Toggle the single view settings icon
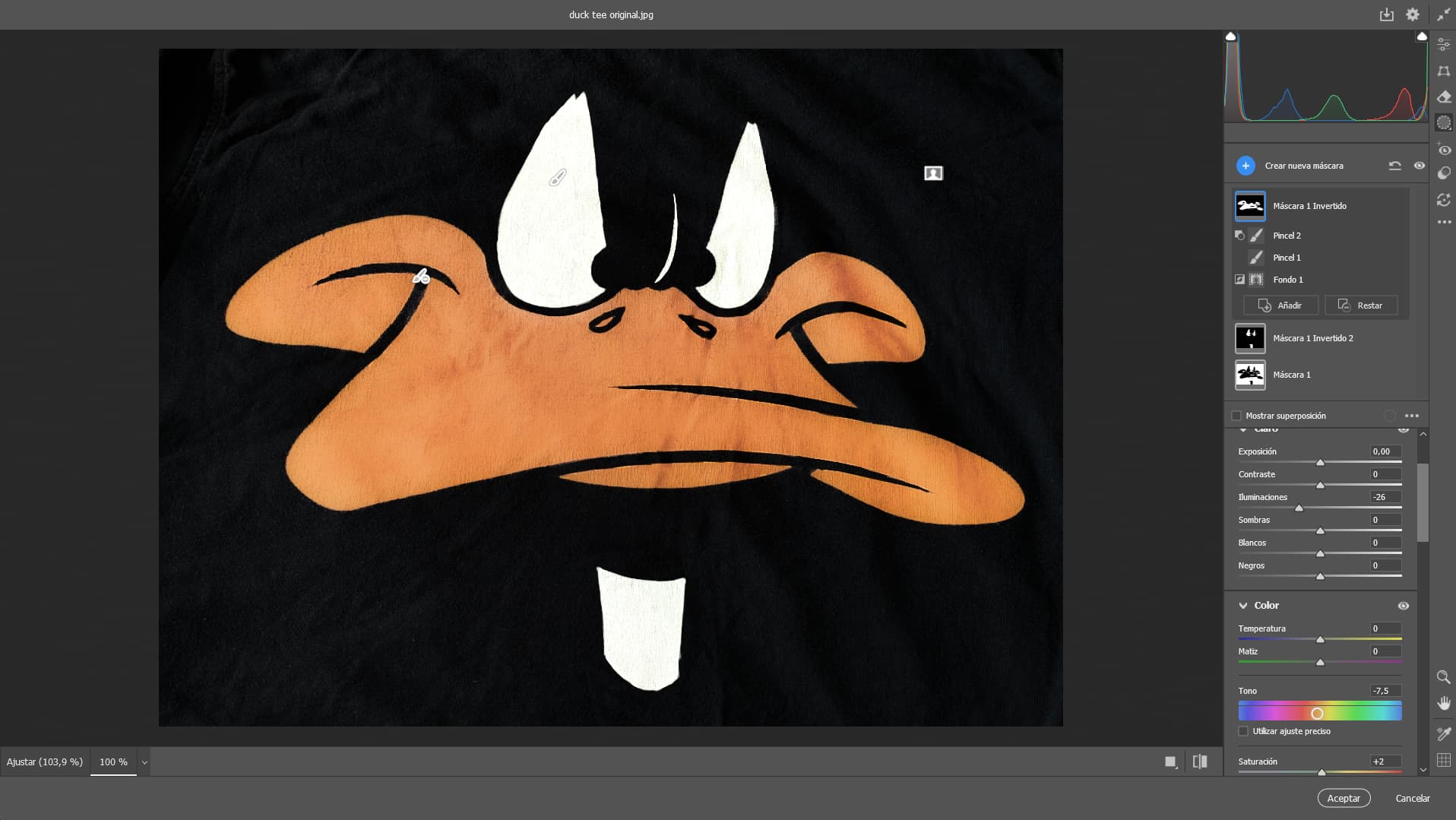This screenshot has width=1456, height=820. pos(1171,761)
